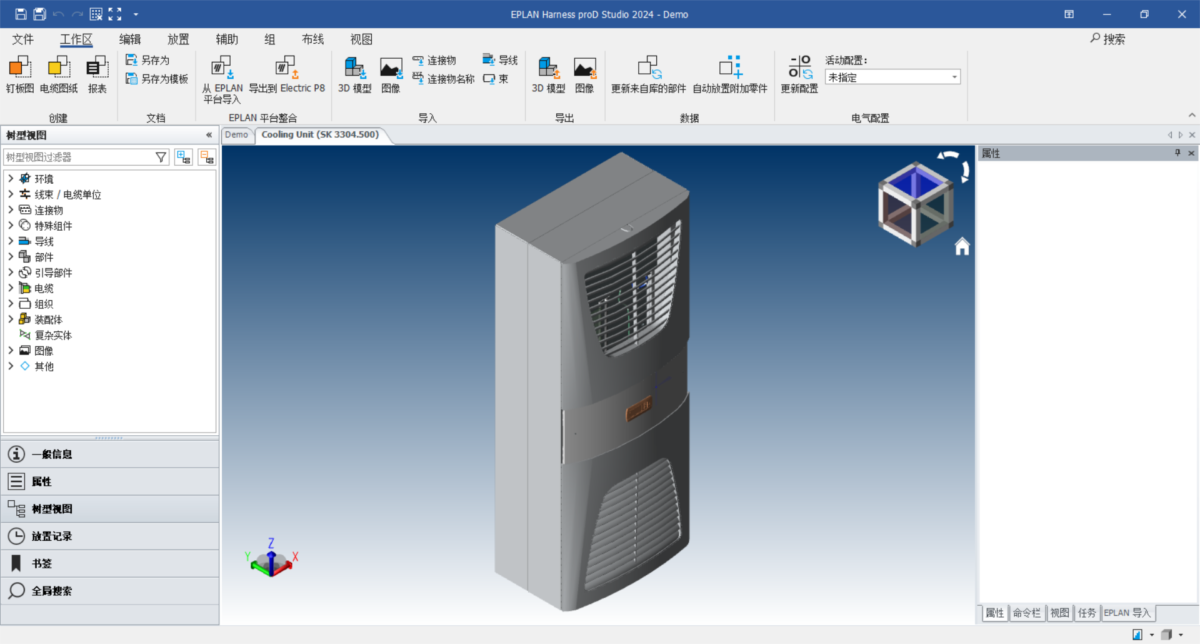Select the 组织 tree item
Image resolution: width=1200 pixels, height=644 pixels.
[x=44, y=304]
